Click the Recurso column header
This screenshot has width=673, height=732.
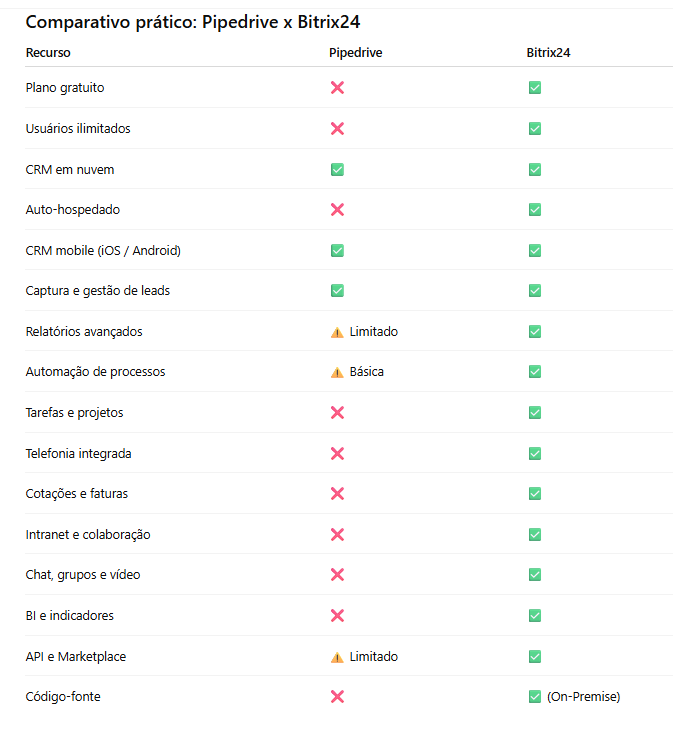click(x=48, y=53)
